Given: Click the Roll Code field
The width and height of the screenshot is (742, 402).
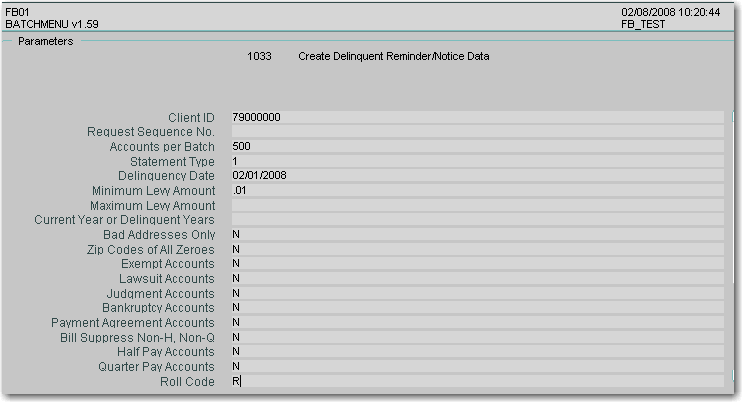Looking at the screenshot, I should tap(476, 382).
